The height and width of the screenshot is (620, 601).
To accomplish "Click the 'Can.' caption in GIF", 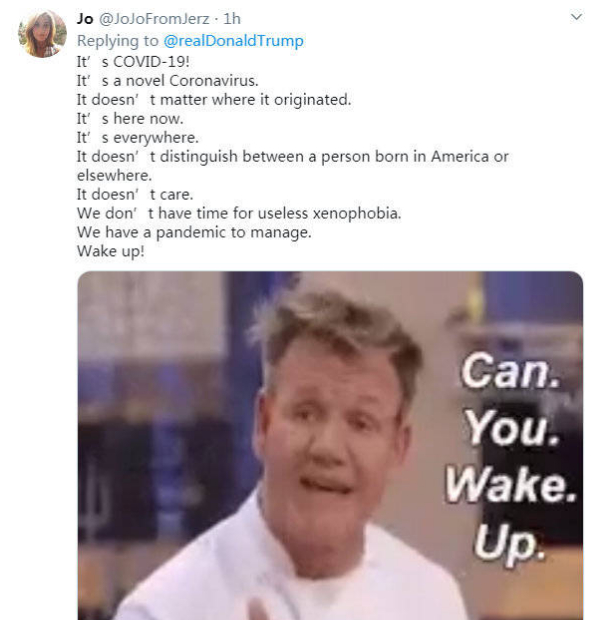I will [x=510, y=370].
